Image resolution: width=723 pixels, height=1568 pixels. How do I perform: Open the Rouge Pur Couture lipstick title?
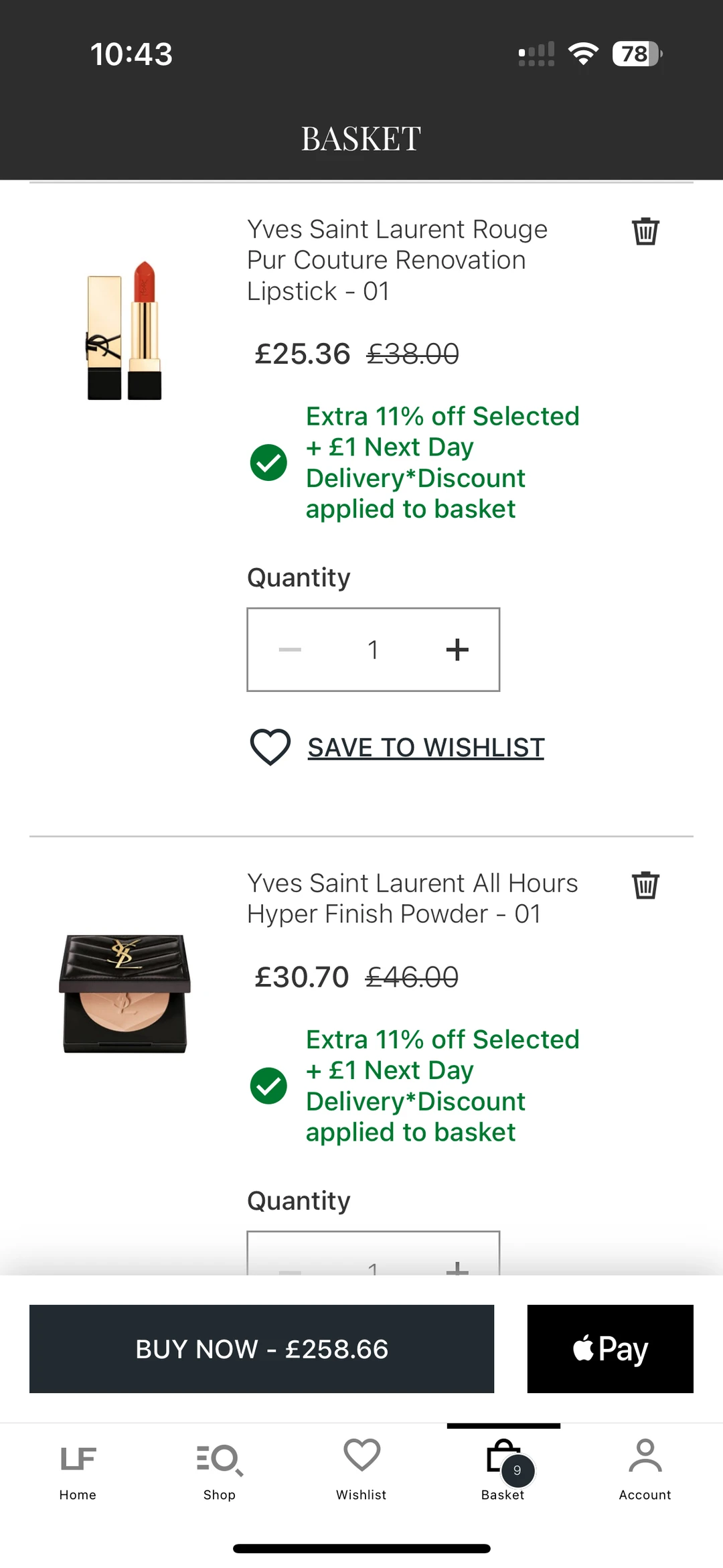[397, 260]
